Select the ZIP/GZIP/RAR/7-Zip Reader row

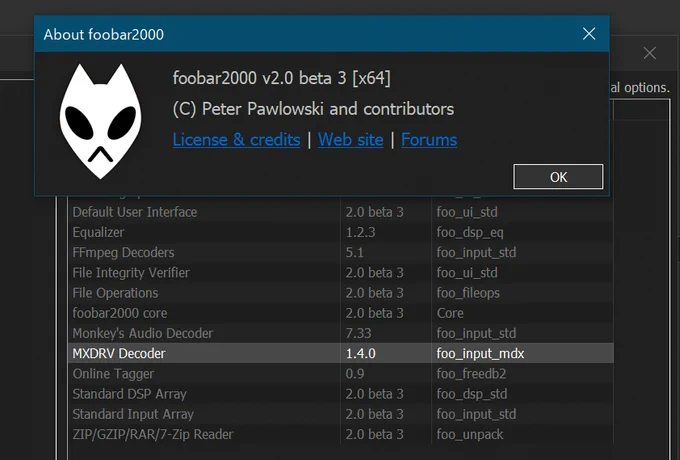point(341,434)
